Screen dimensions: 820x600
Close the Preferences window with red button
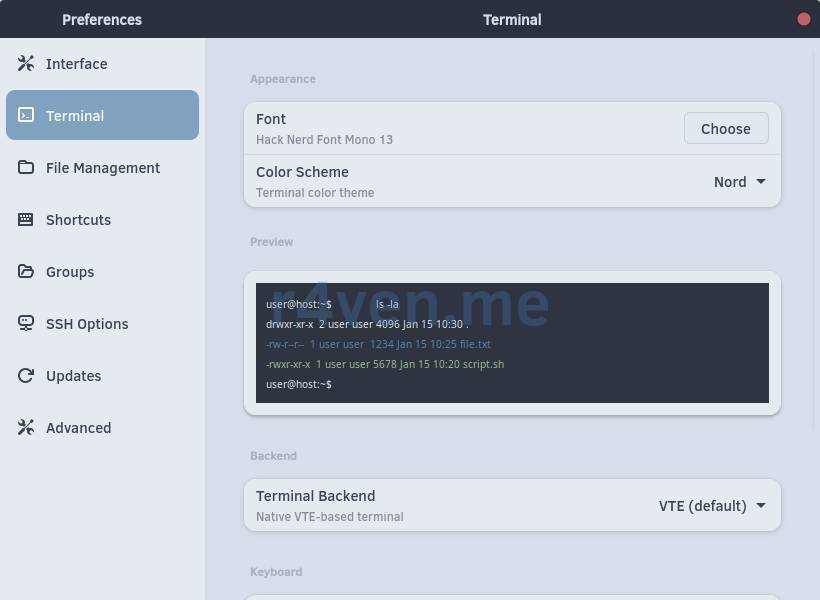tap(803, 19)
